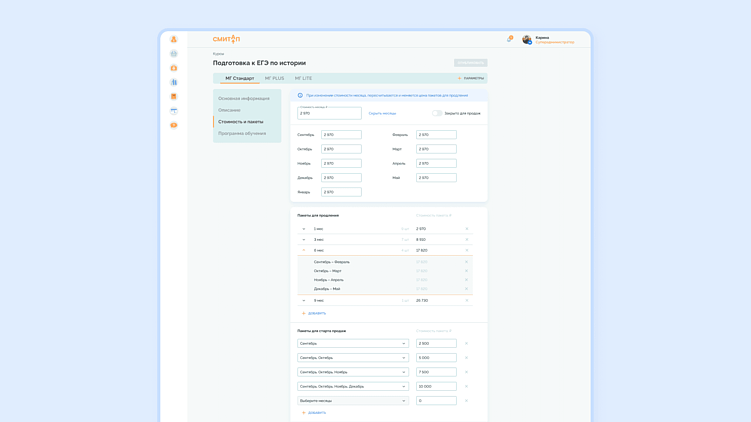Click the orange eye sidebar icon
751x422 pixels.
[174, 125]
